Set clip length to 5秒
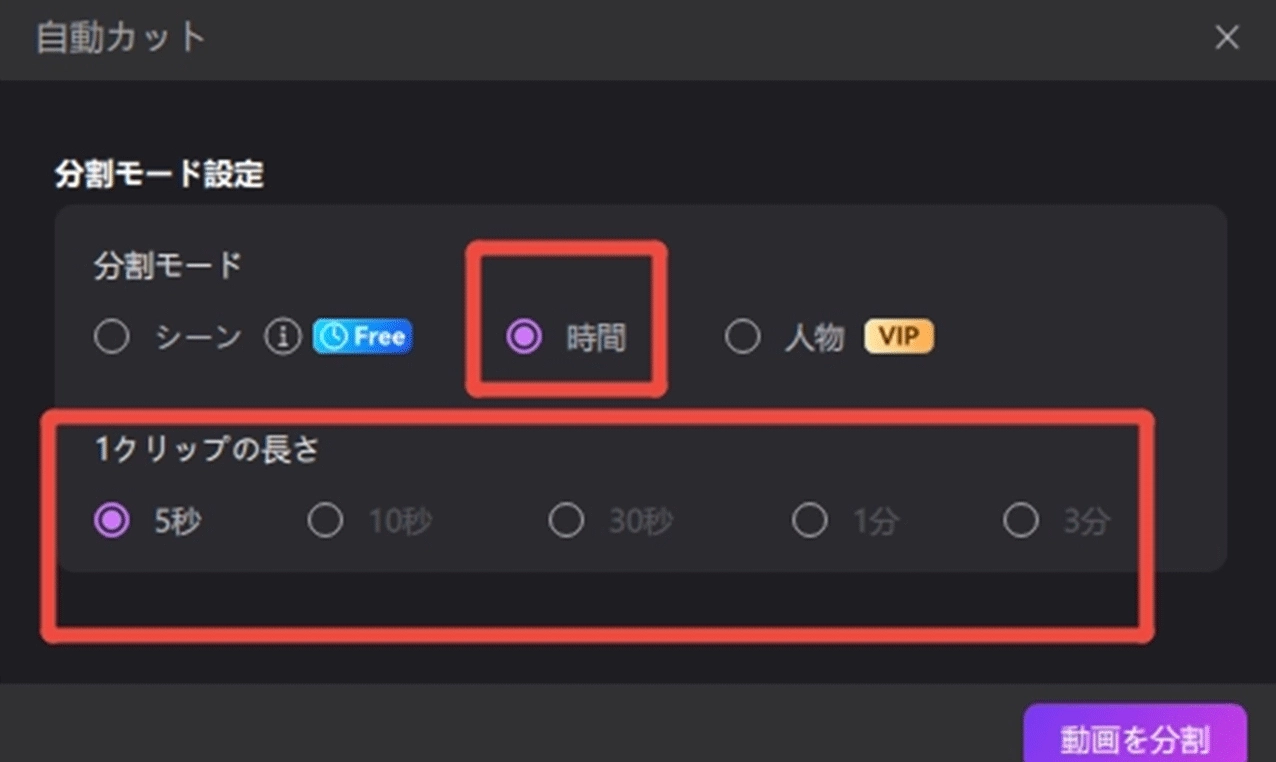 coord(111,520)
